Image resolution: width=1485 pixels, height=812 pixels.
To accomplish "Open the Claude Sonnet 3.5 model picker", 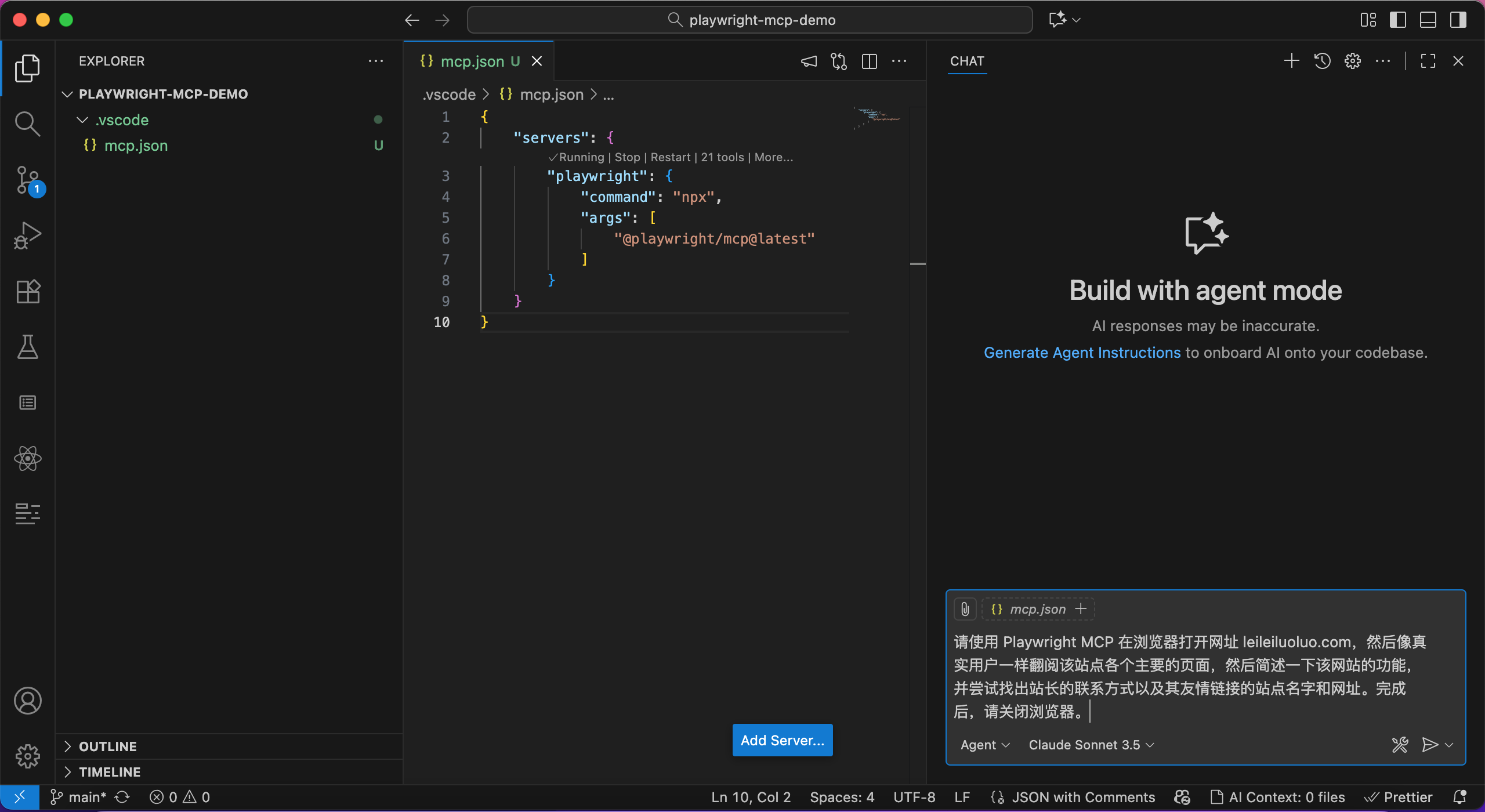I will click(1091, 745).
